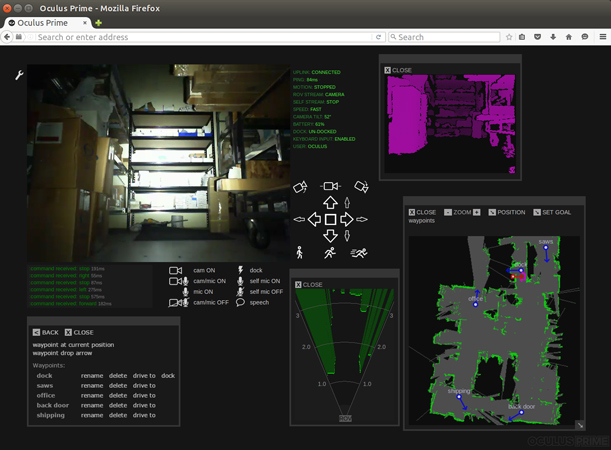Click the turn right arrow
The image size is (611, 450).
click(346, 219)
